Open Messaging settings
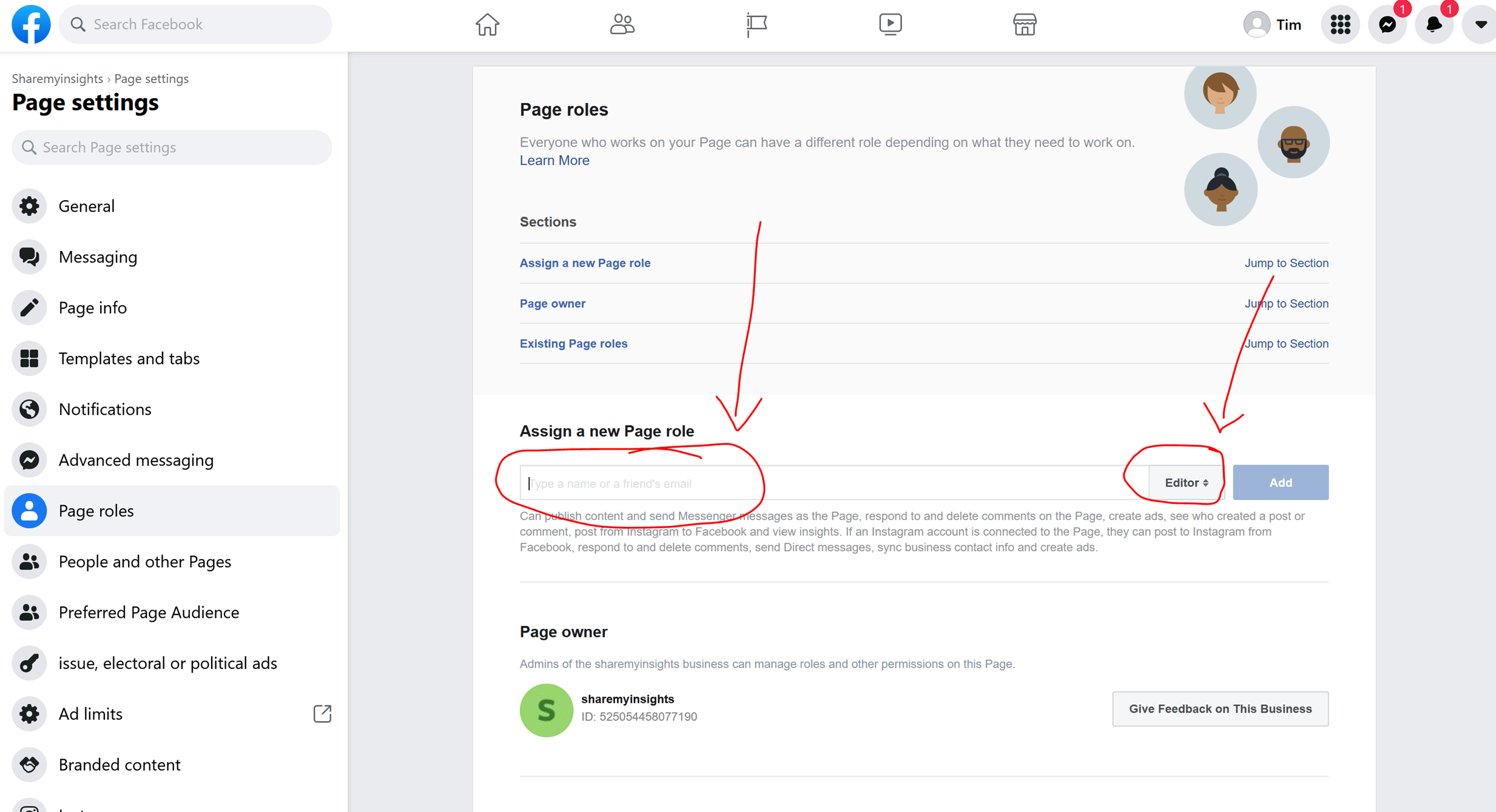The width and height of the screenshot is (1496, 812). [172, 257]
